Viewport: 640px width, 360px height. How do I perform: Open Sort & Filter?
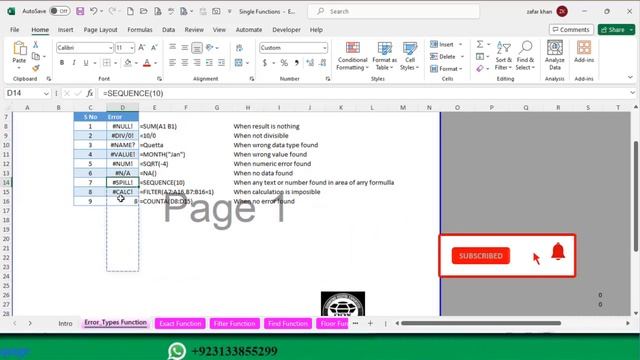(x=503, y=56)
